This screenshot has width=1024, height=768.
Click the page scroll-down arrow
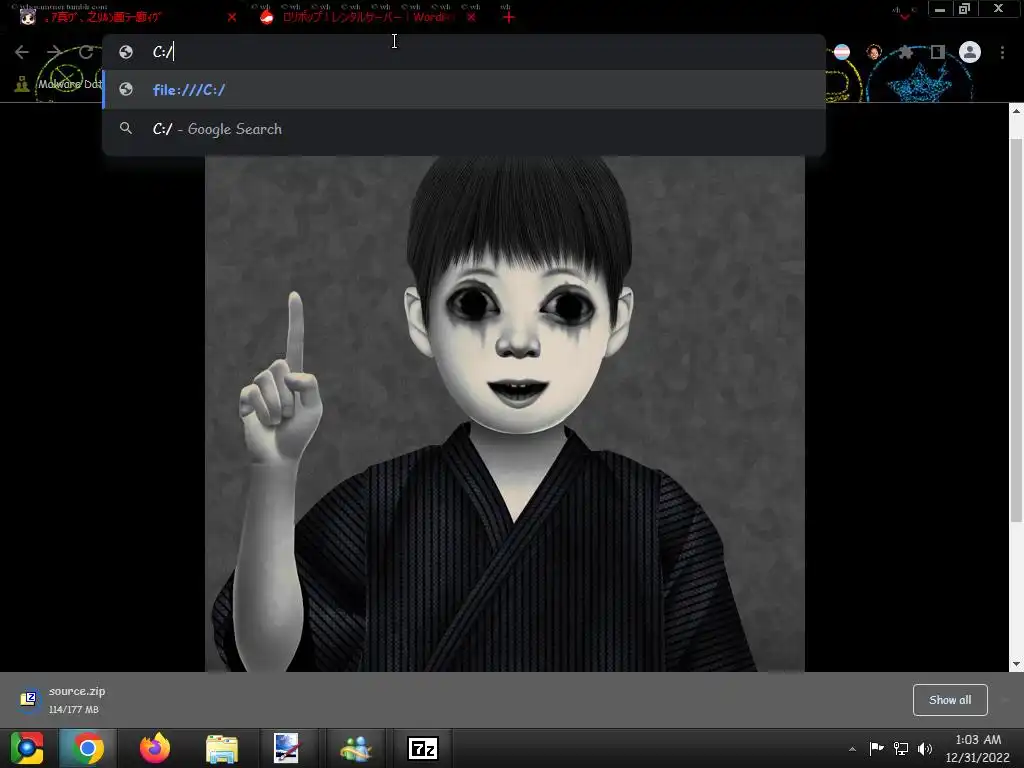(x=1016, y=664)
